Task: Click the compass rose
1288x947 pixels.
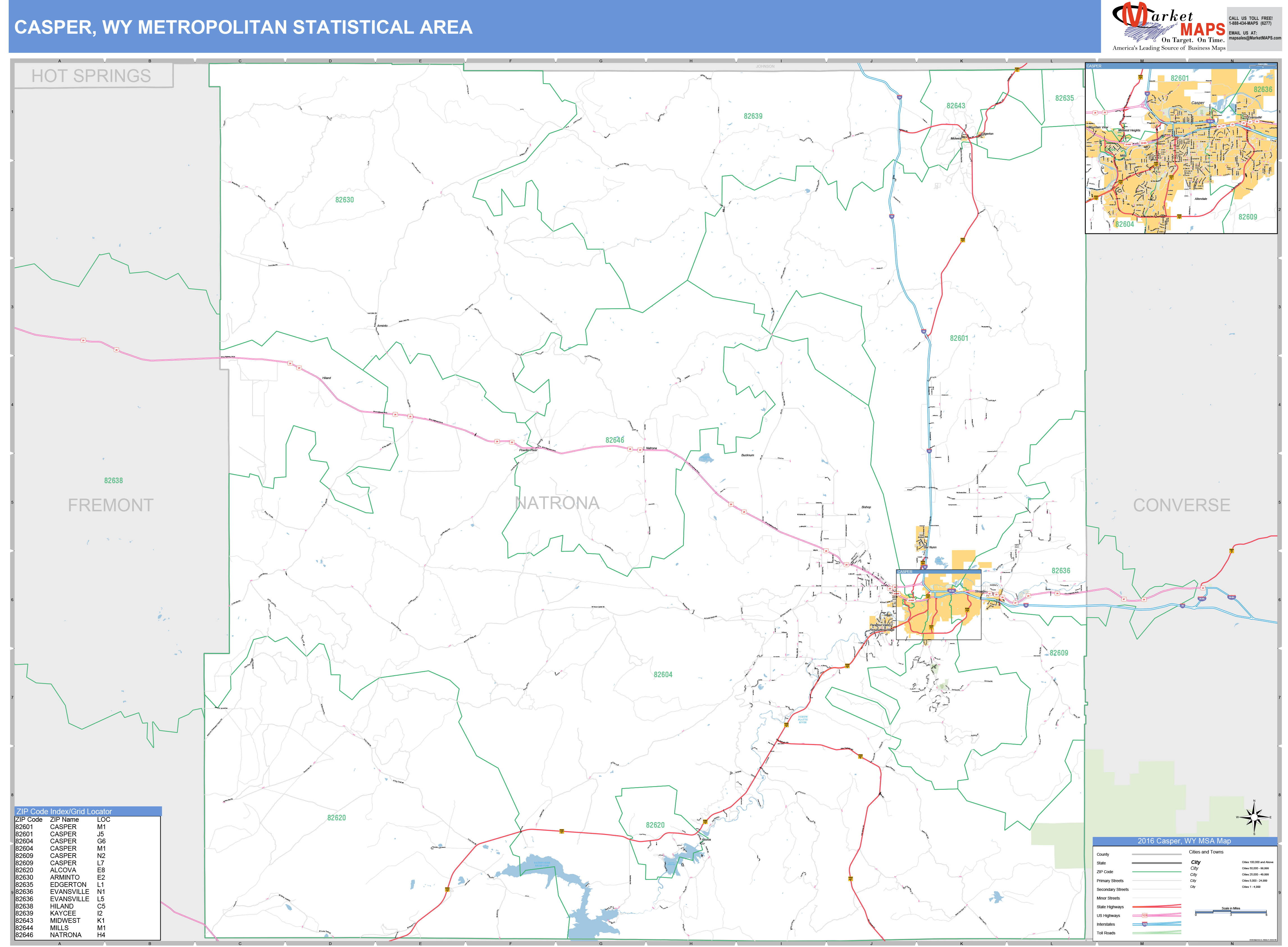Action: click(x=1254, y=818)
